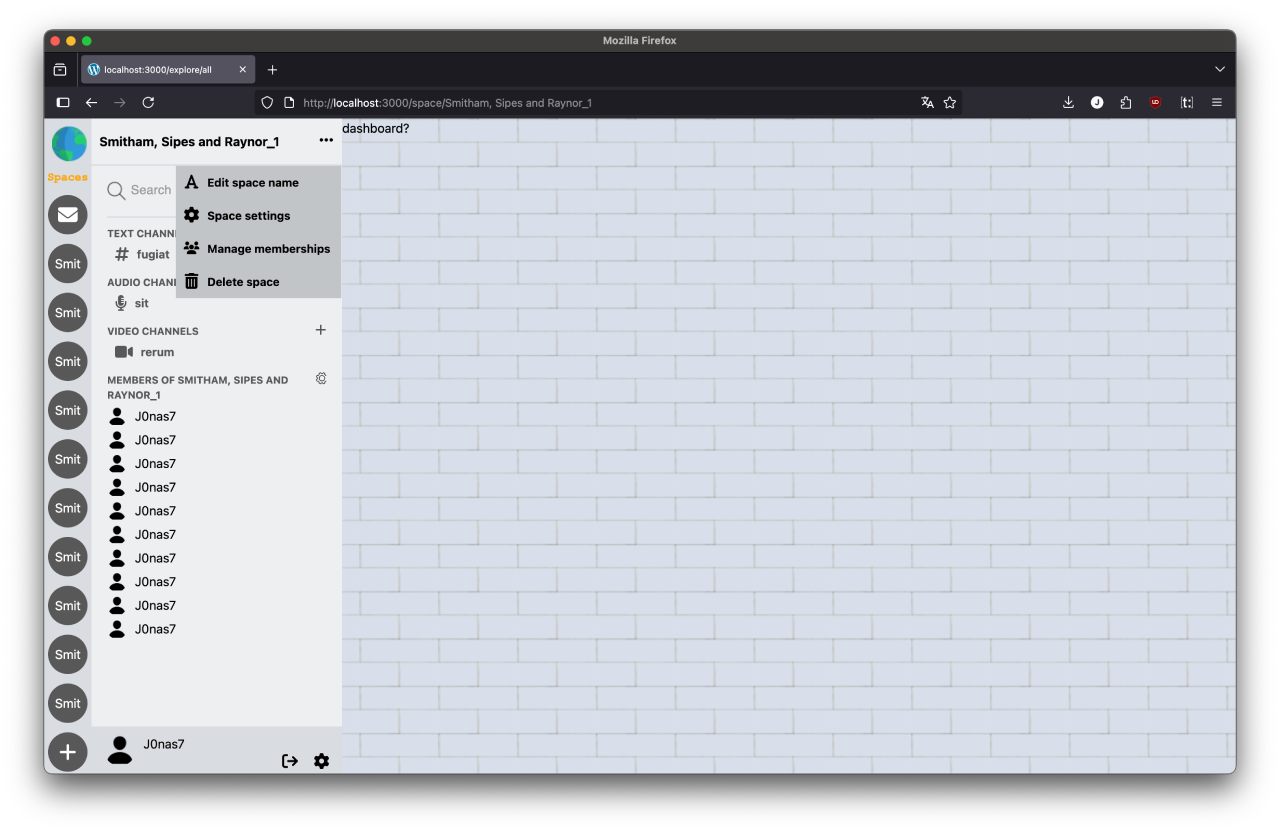Image resolution: width=1280 pixels, height=832 pixels.
Task: Toggle the Firefox sidebar panel
Action: coord(63,102)
